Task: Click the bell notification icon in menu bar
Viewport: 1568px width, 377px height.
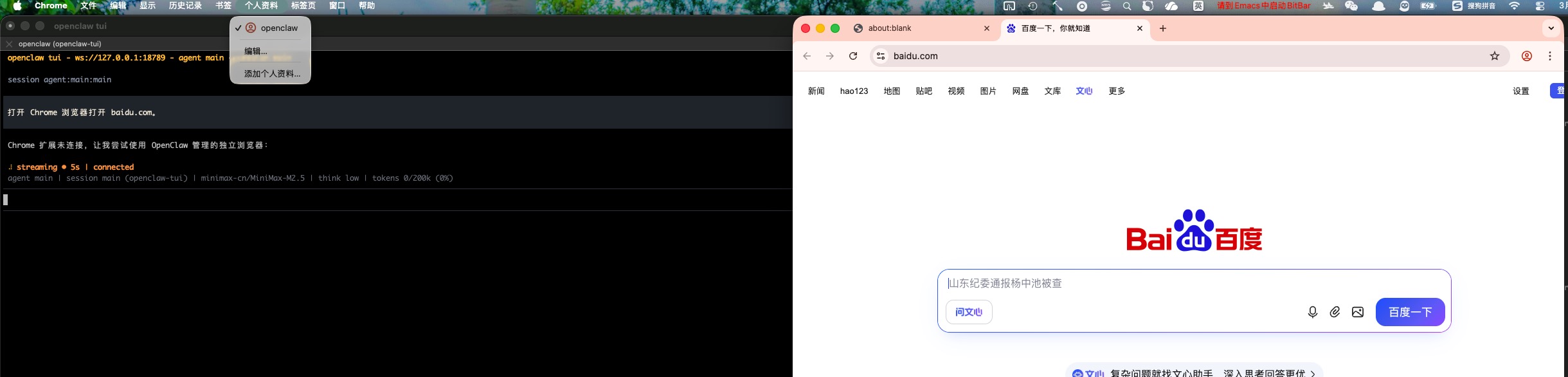Action: (1378, 6)
